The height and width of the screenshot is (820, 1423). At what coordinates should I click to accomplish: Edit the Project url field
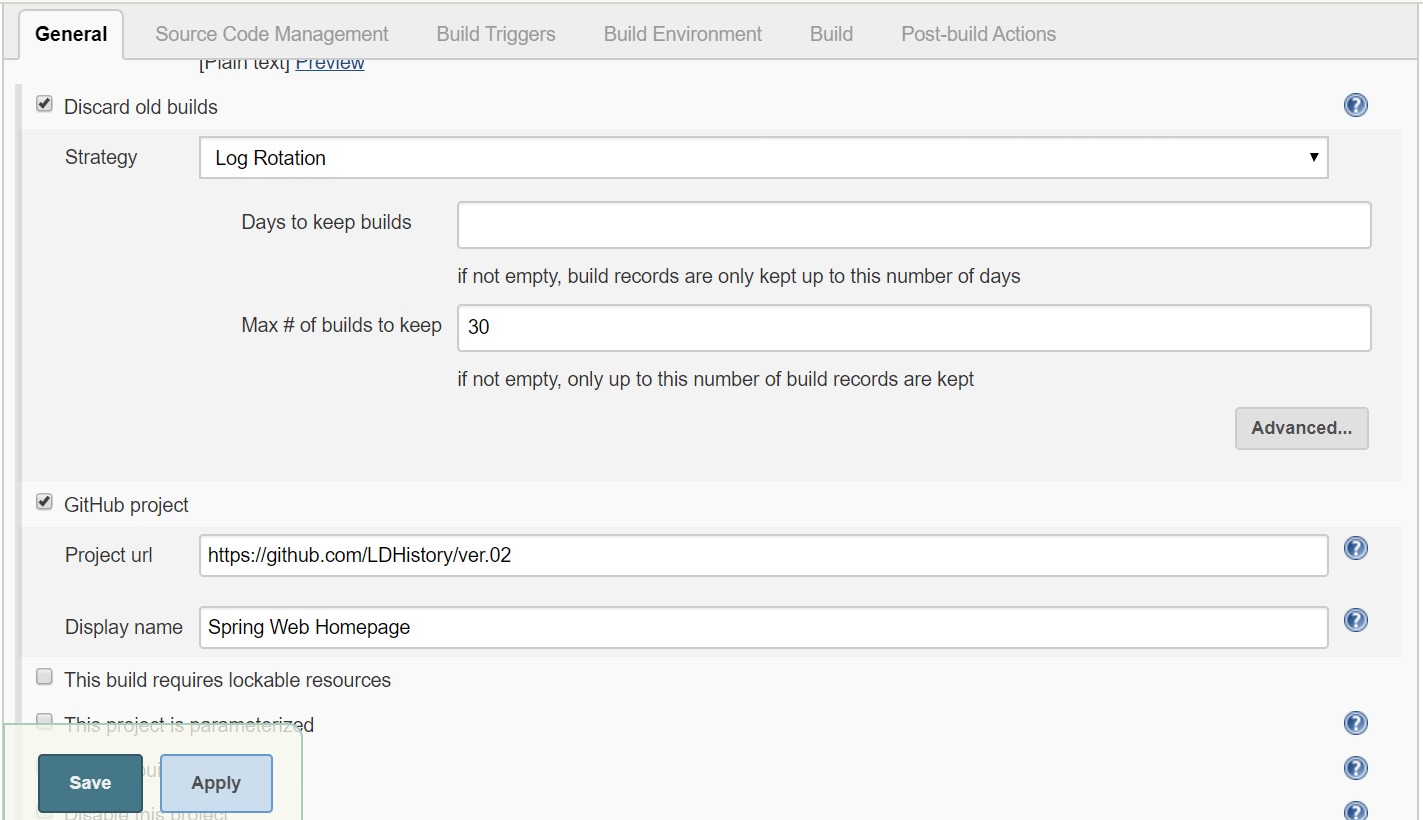coord(763,555)
